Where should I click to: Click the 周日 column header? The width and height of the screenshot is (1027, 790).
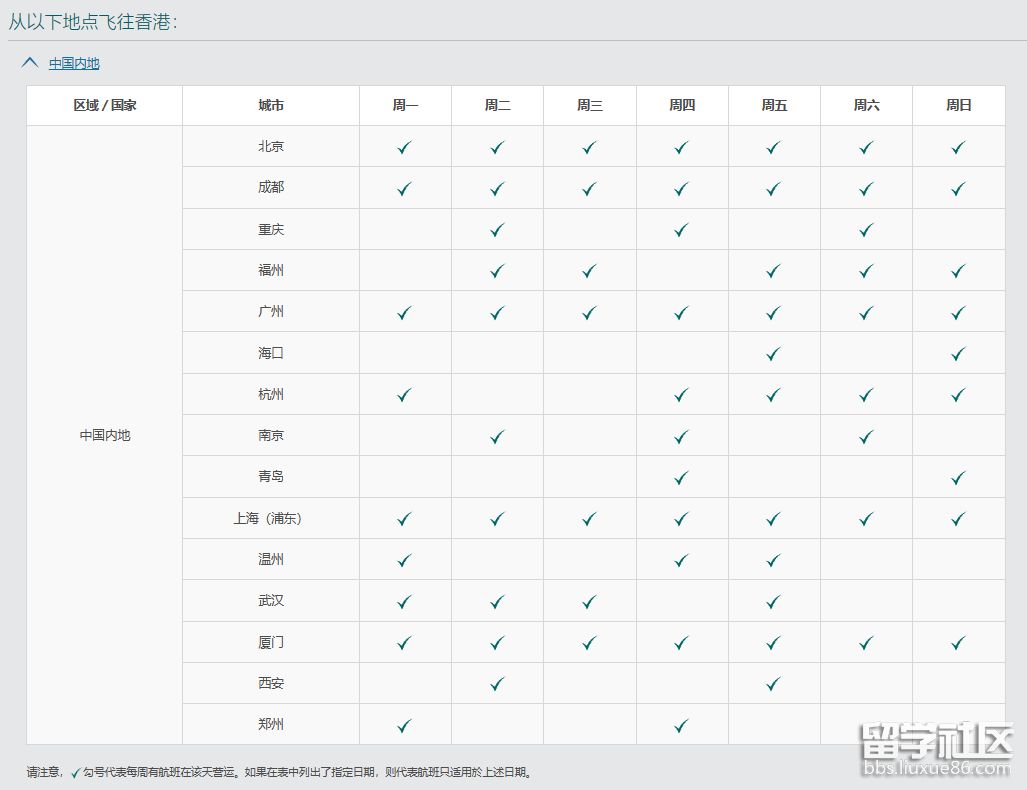[x=959, y=105]
